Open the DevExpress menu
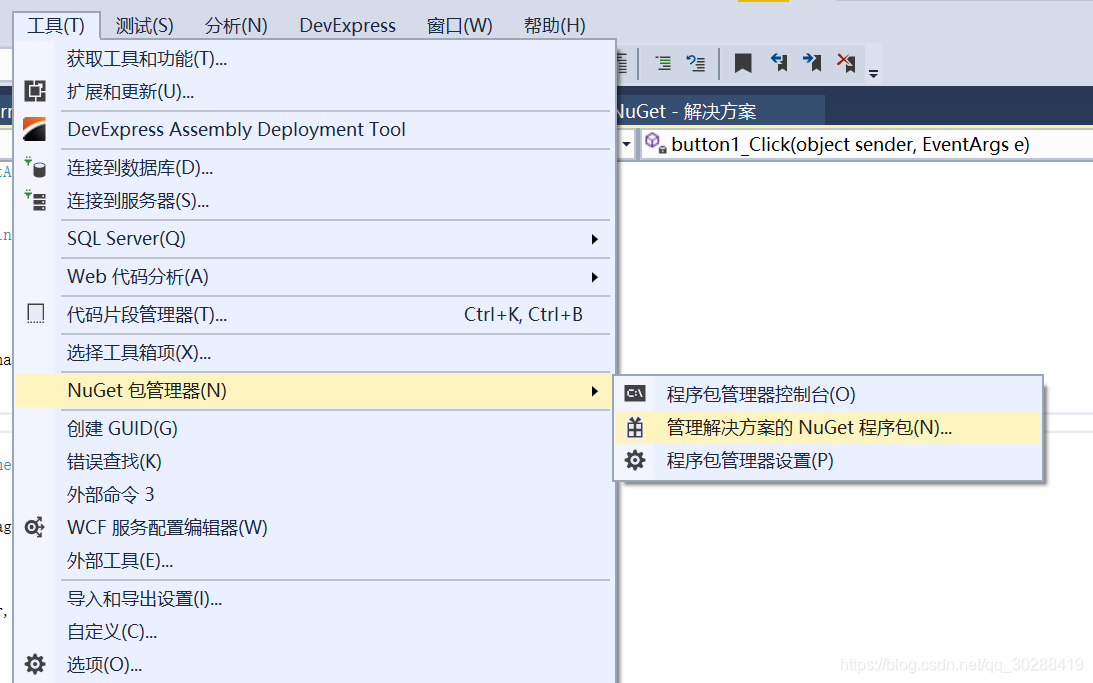The width and height of the screenshot is (1093, 683). (347, 26)
